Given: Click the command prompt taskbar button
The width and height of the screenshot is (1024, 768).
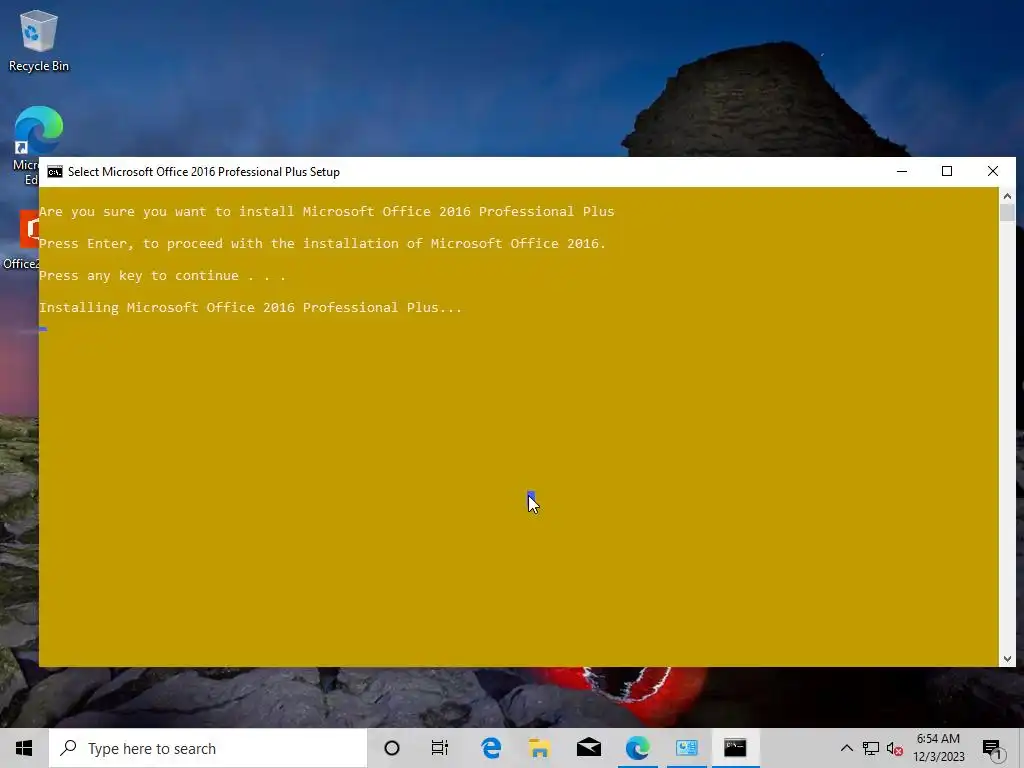Looking at the screenshot, I should click(735, 748).
